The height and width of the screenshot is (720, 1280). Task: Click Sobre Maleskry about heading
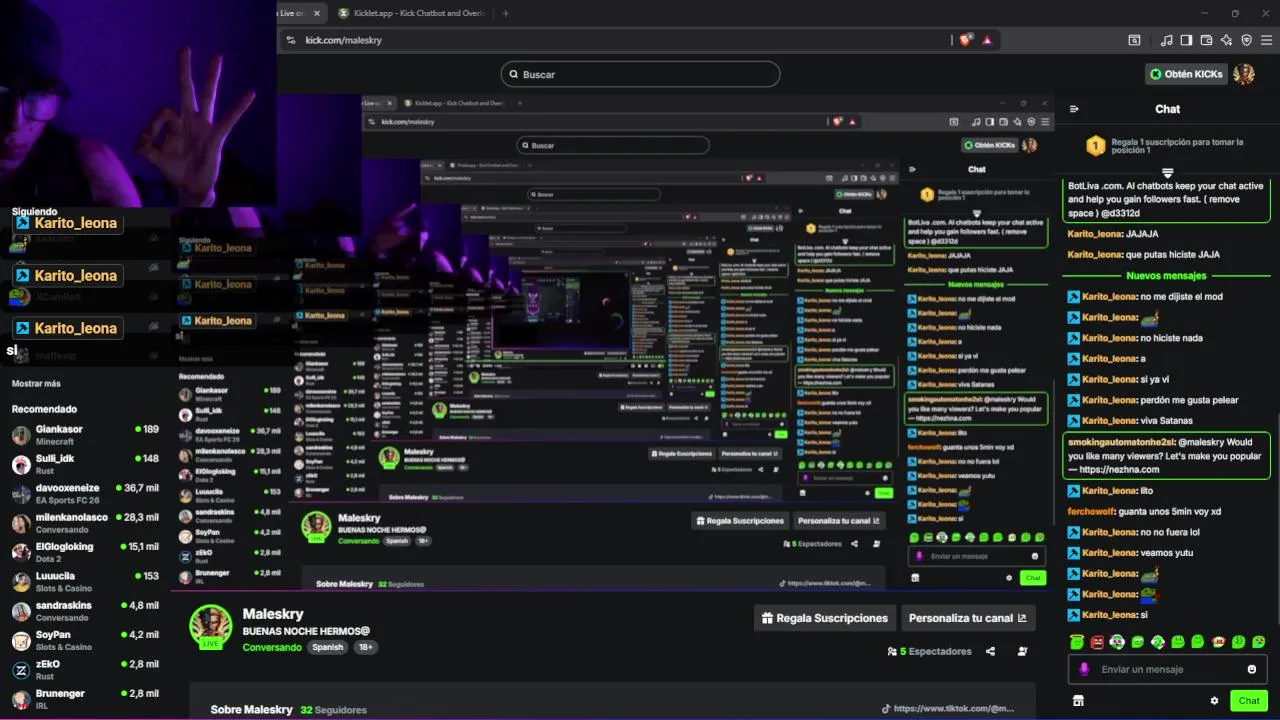tap(251, 709)
